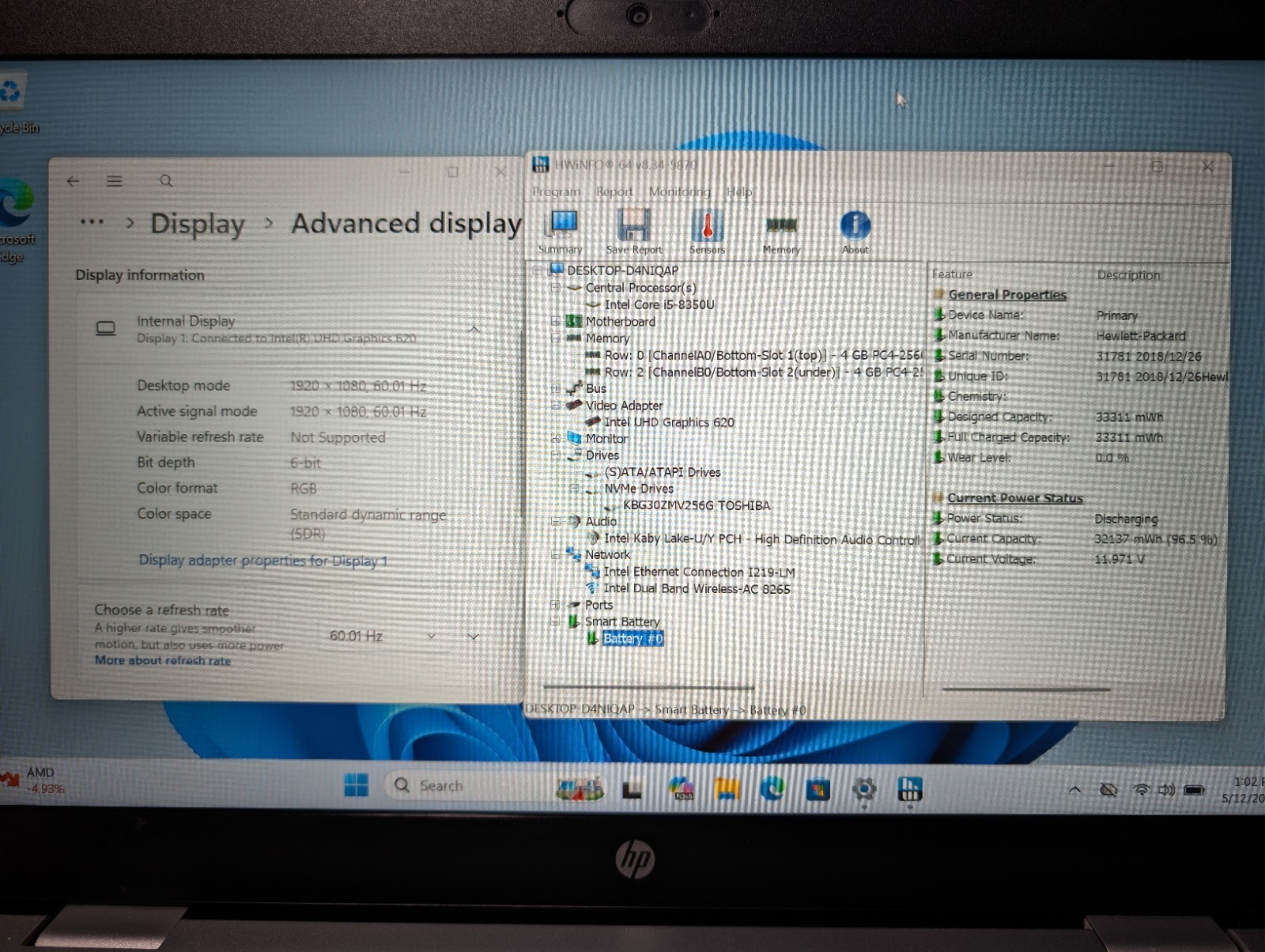Open the breadcrumb ellipsis in Settings

93,222
